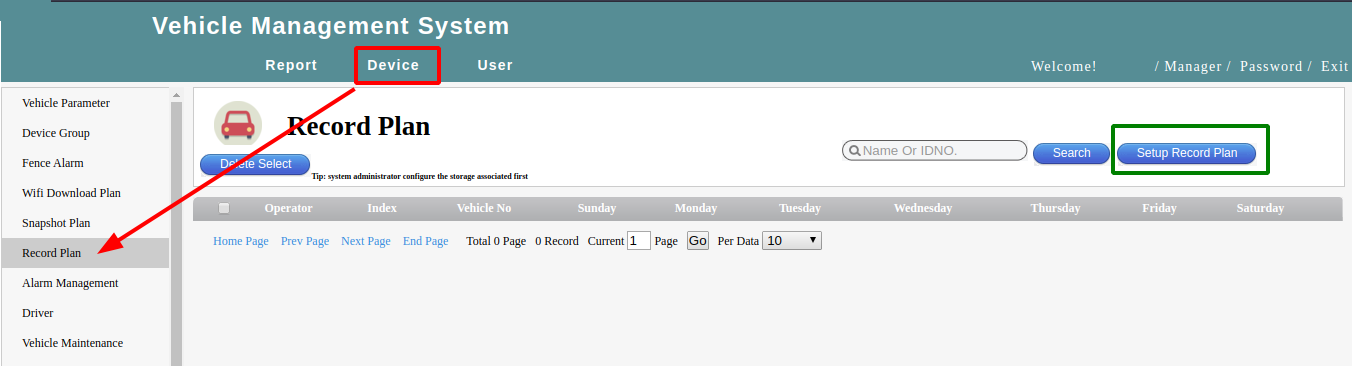Click the Wednesday column header
1352x366 pixels.
coord(923,208)
